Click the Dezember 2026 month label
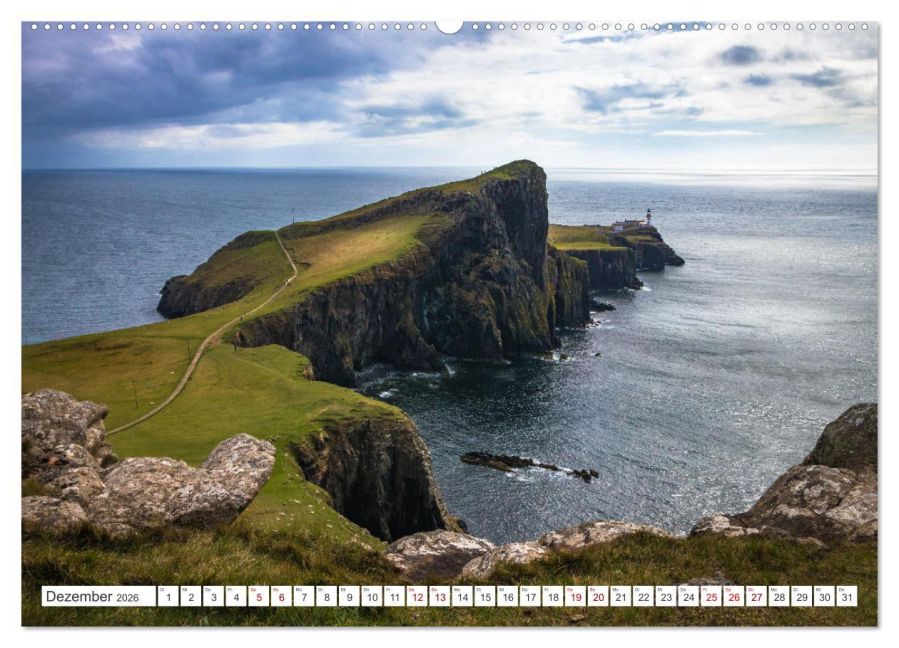The image size is (899, 648). (92, 596)
